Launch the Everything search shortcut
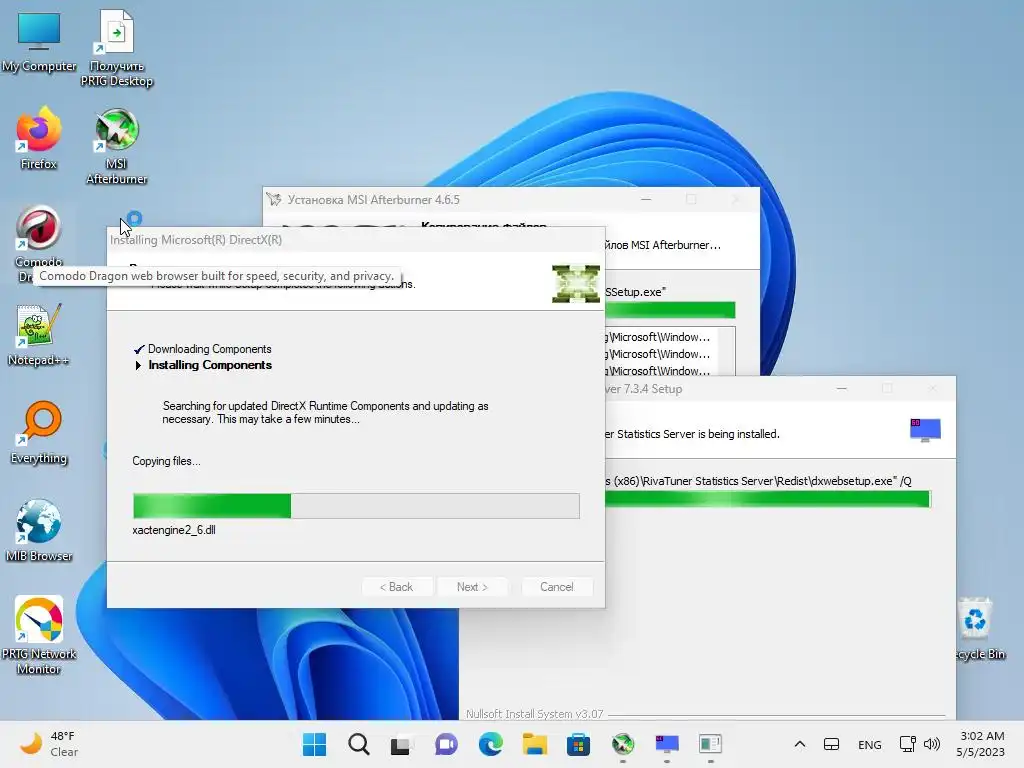The image size is (1024, 768). 39,432
